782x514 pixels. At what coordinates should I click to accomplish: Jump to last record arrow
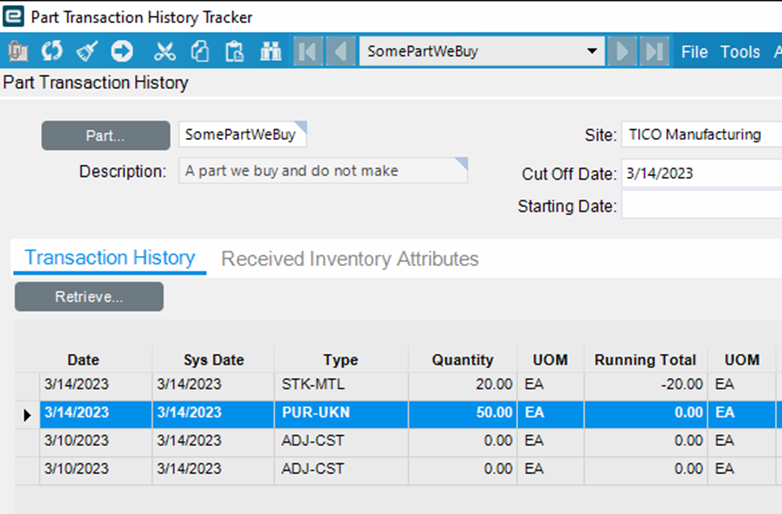654,51
